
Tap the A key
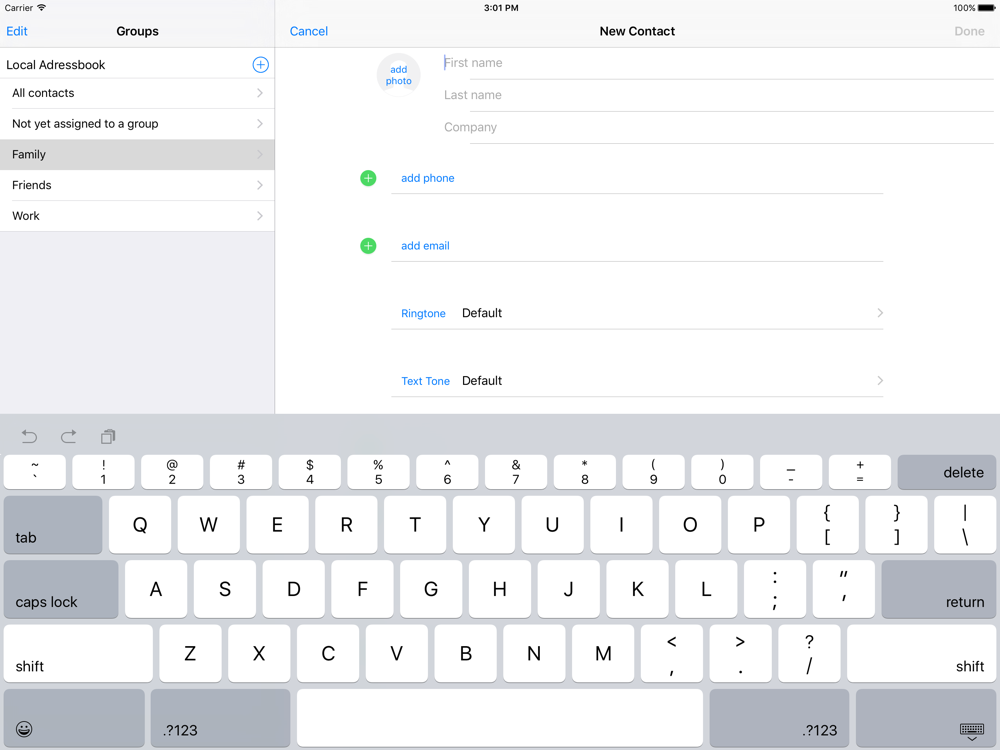tap(156, 589)
